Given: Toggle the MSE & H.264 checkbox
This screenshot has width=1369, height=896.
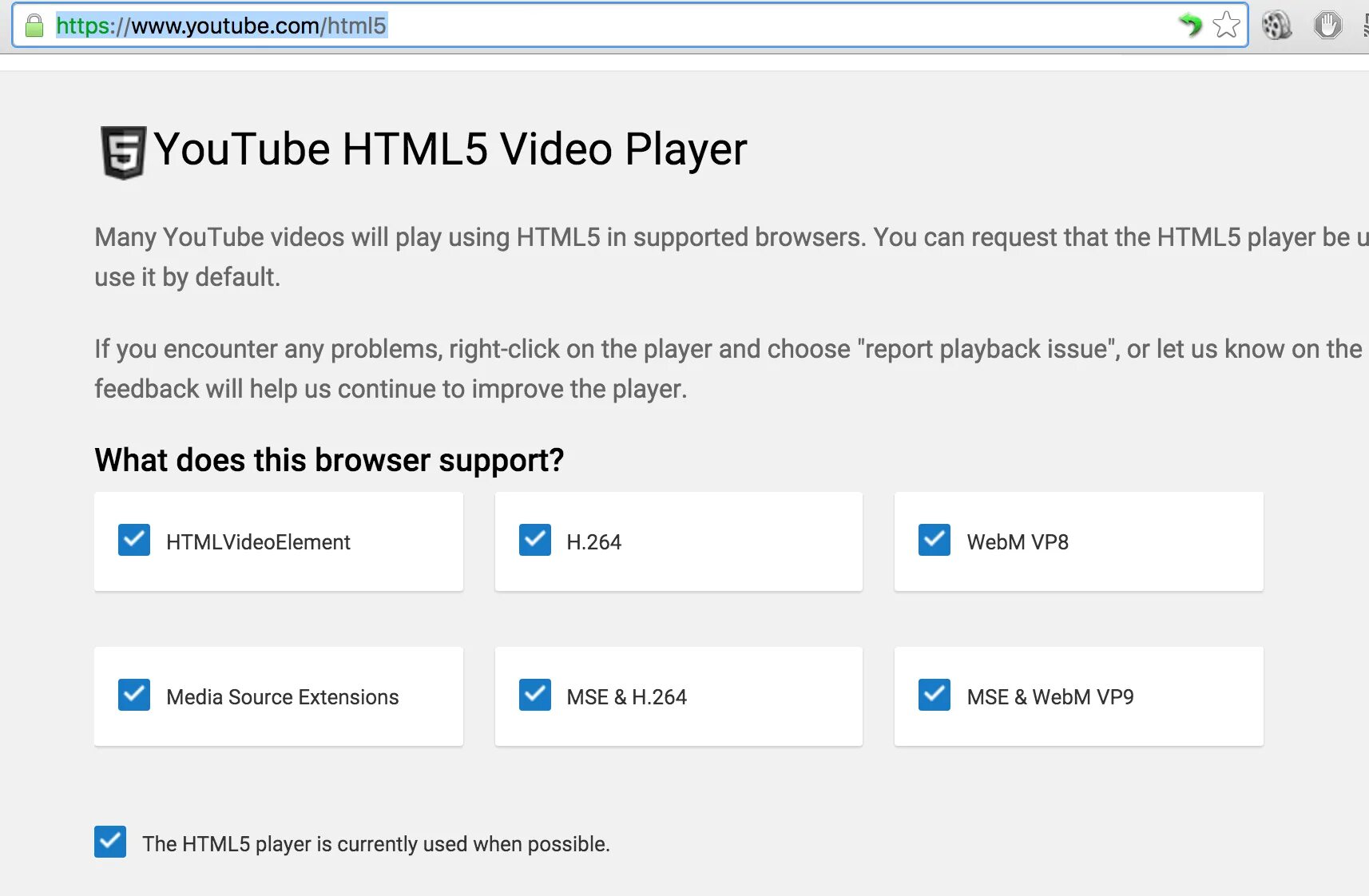Looking at the screenshot, I should click(x=535, y=695).
